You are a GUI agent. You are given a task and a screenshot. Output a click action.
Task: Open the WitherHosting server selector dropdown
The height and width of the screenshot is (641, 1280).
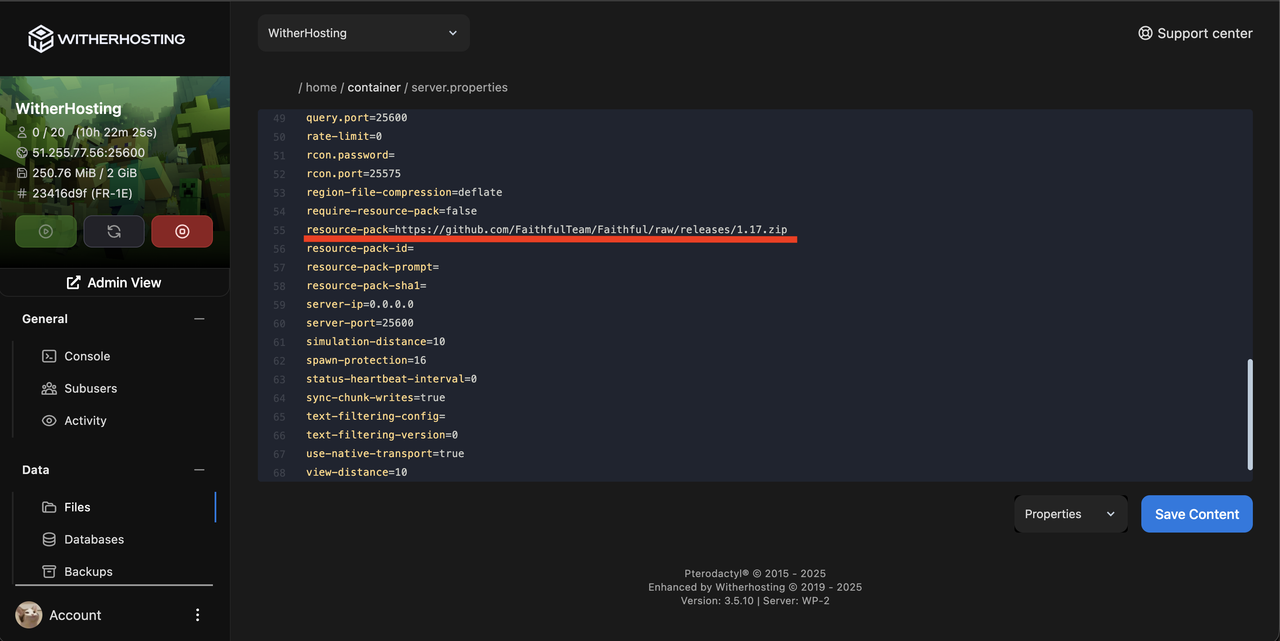coord(364,33)
